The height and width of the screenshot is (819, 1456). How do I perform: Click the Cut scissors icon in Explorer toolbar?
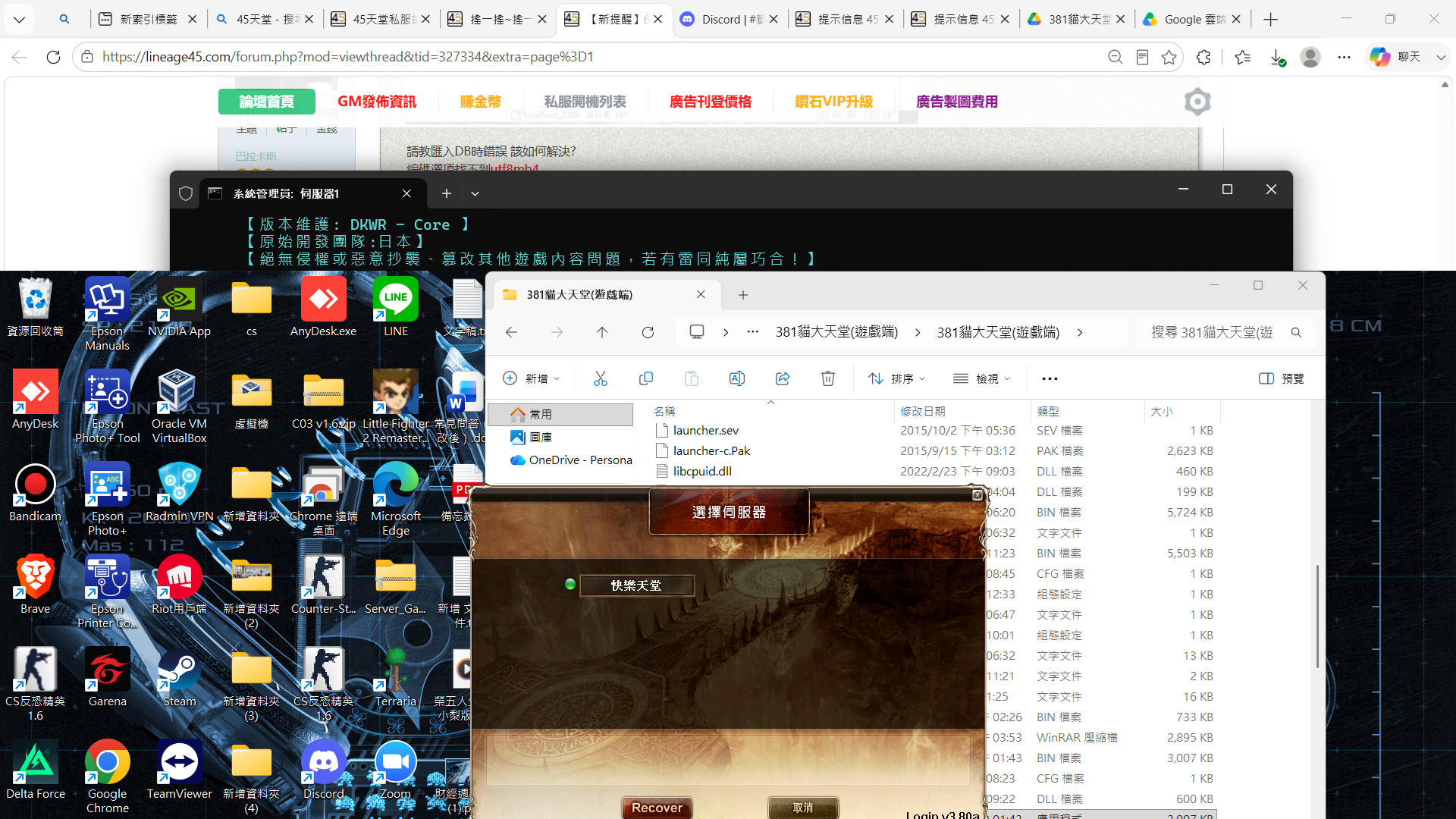coord(601,378)
